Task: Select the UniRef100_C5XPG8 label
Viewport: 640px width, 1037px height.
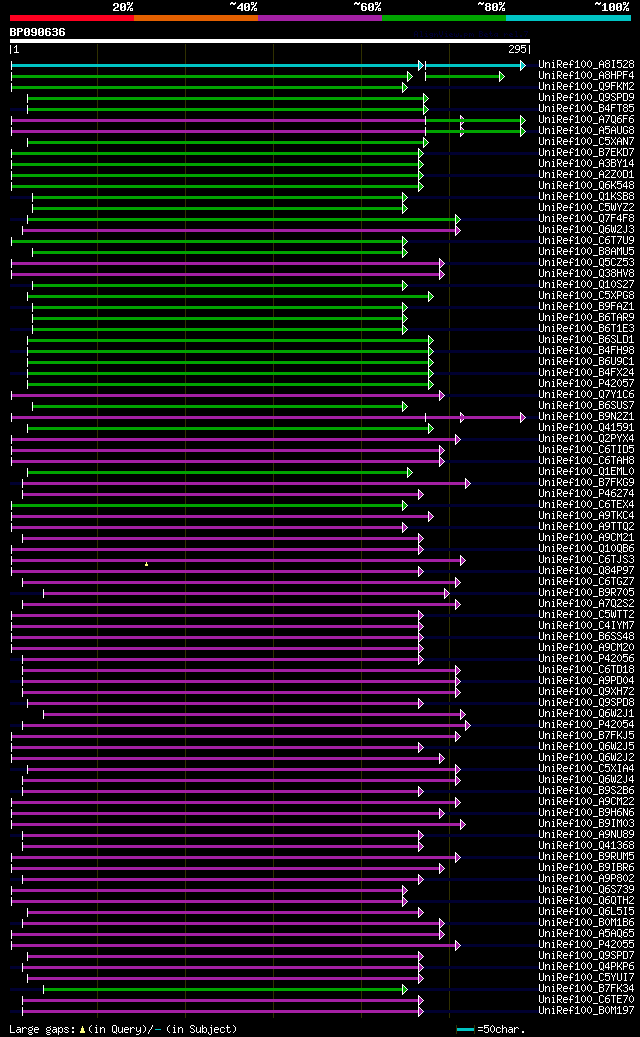Action: pyautogui.click(x=586, y=296)
